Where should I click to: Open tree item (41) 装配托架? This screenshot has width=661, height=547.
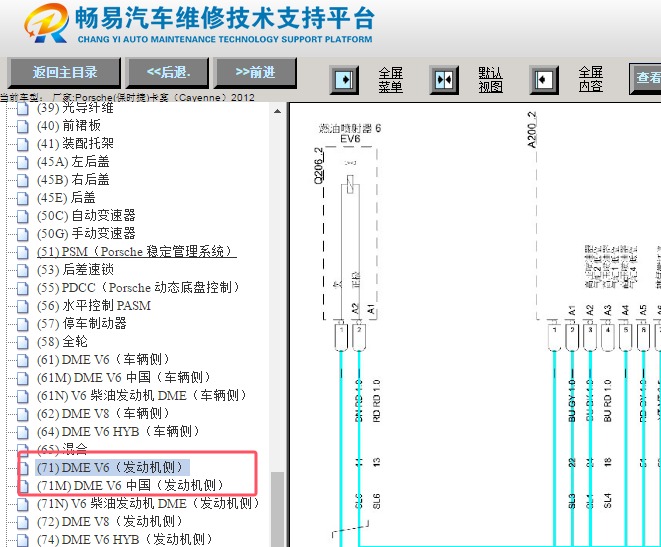(75, 144)
